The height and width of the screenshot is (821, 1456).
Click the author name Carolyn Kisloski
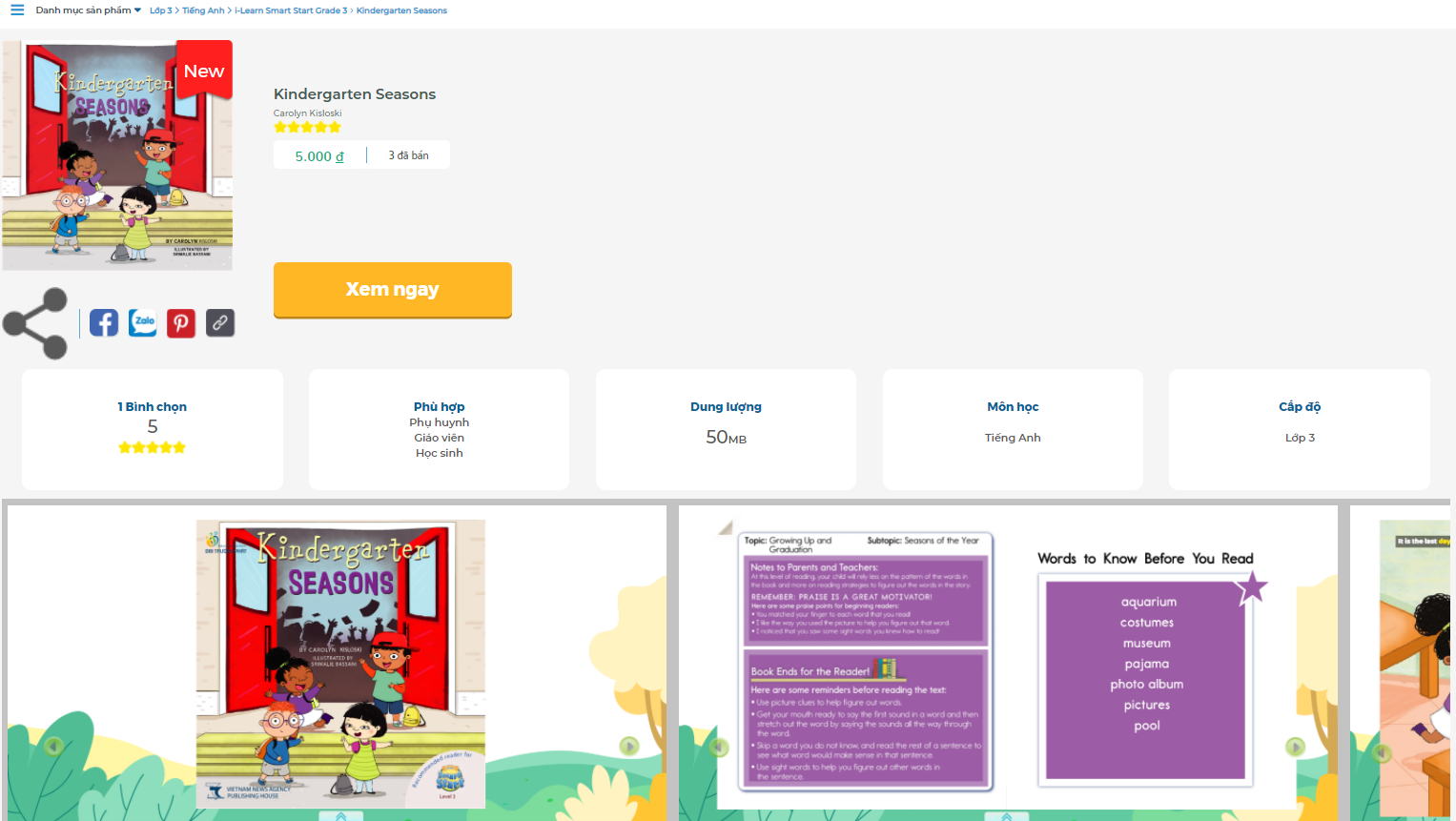click(307, 113)
